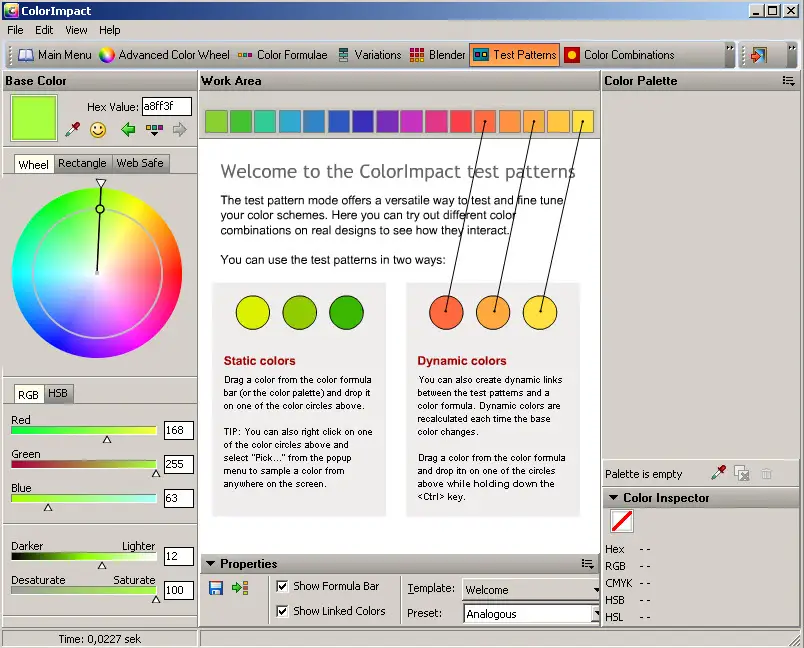Click the hue pointer on color wheel
The image size is (804, 648).
(x=101, y=183)
